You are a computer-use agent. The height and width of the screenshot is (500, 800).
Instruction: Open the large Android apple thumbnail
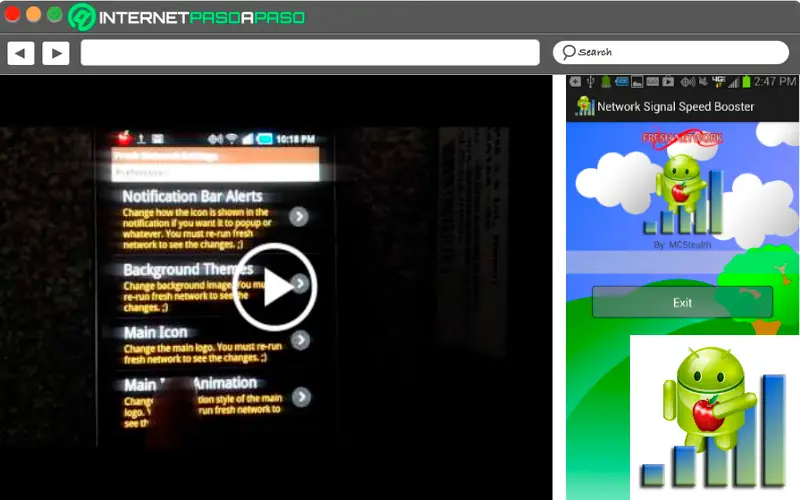(714, 417)
